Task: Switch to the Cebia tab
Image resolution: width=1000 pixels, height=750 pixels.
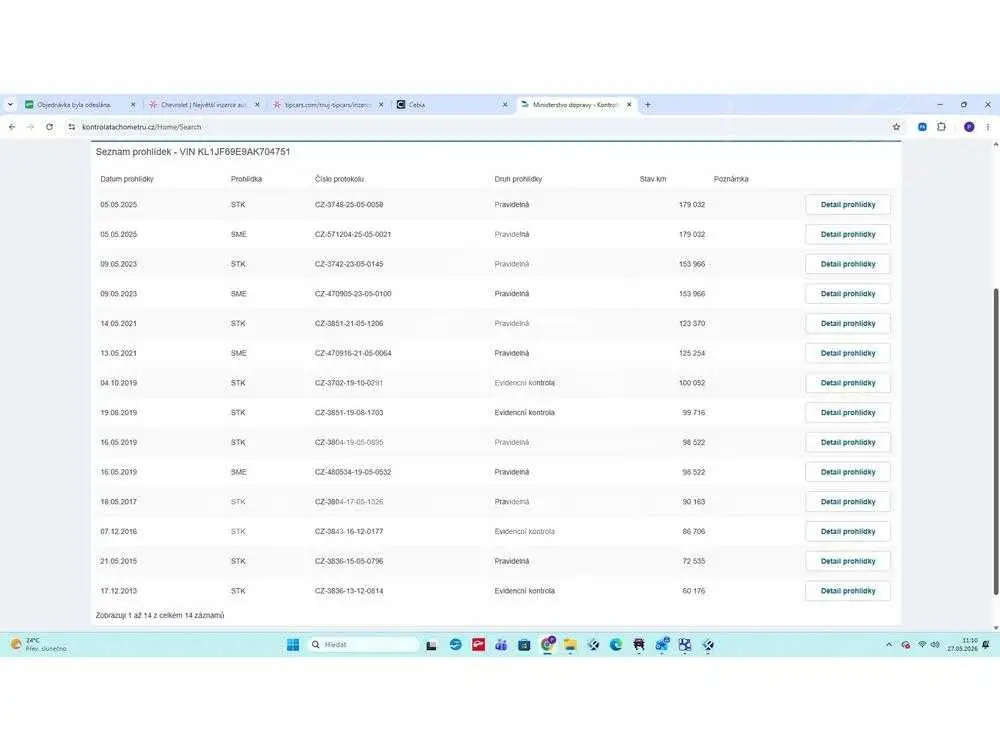Action: click(x=451, y=105)
